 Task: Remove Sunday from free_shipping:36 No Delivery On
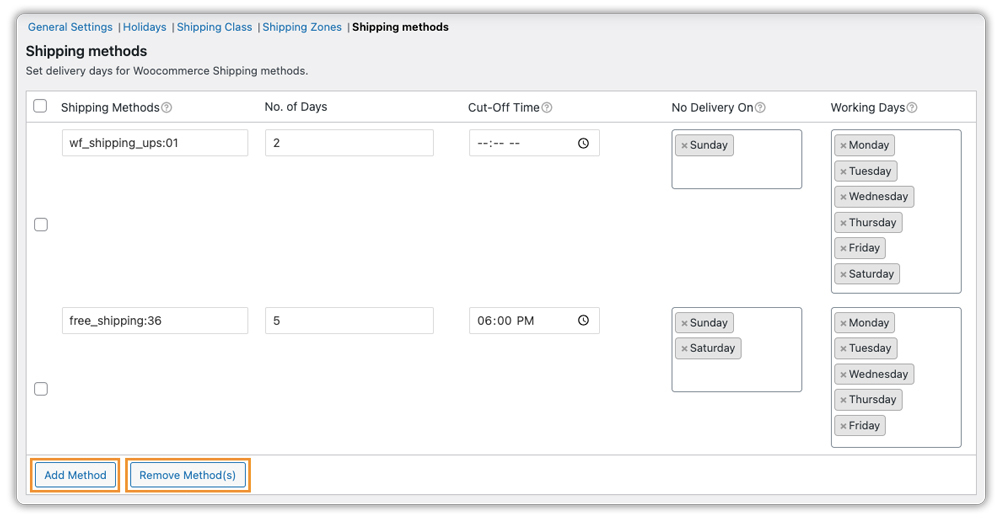(684, 323)
